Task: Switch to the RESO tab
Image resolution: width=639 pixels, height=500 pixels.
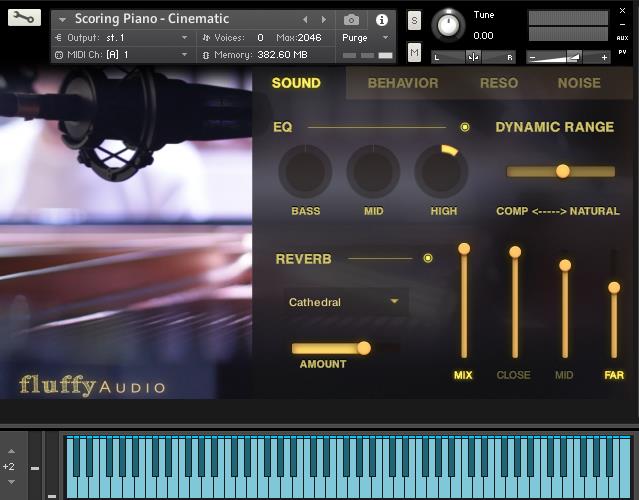Action: pos(499,83)
